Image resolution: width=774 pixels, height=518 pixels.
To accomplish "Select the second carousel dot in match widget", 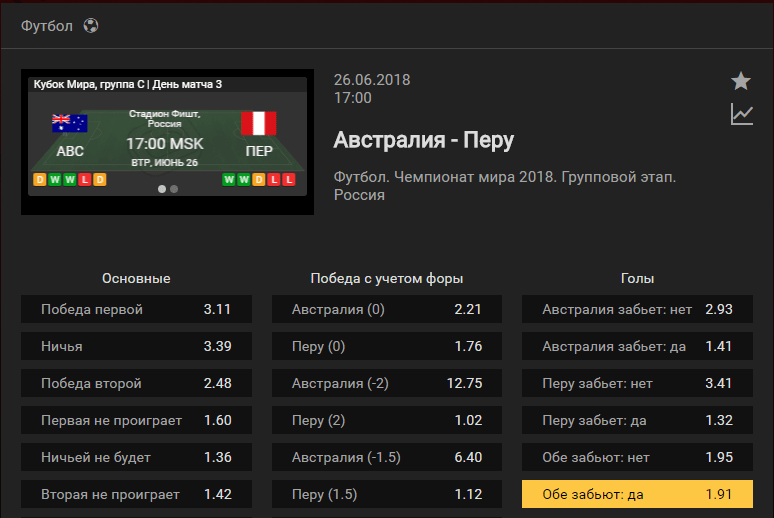I will click(x=174, y=189).
